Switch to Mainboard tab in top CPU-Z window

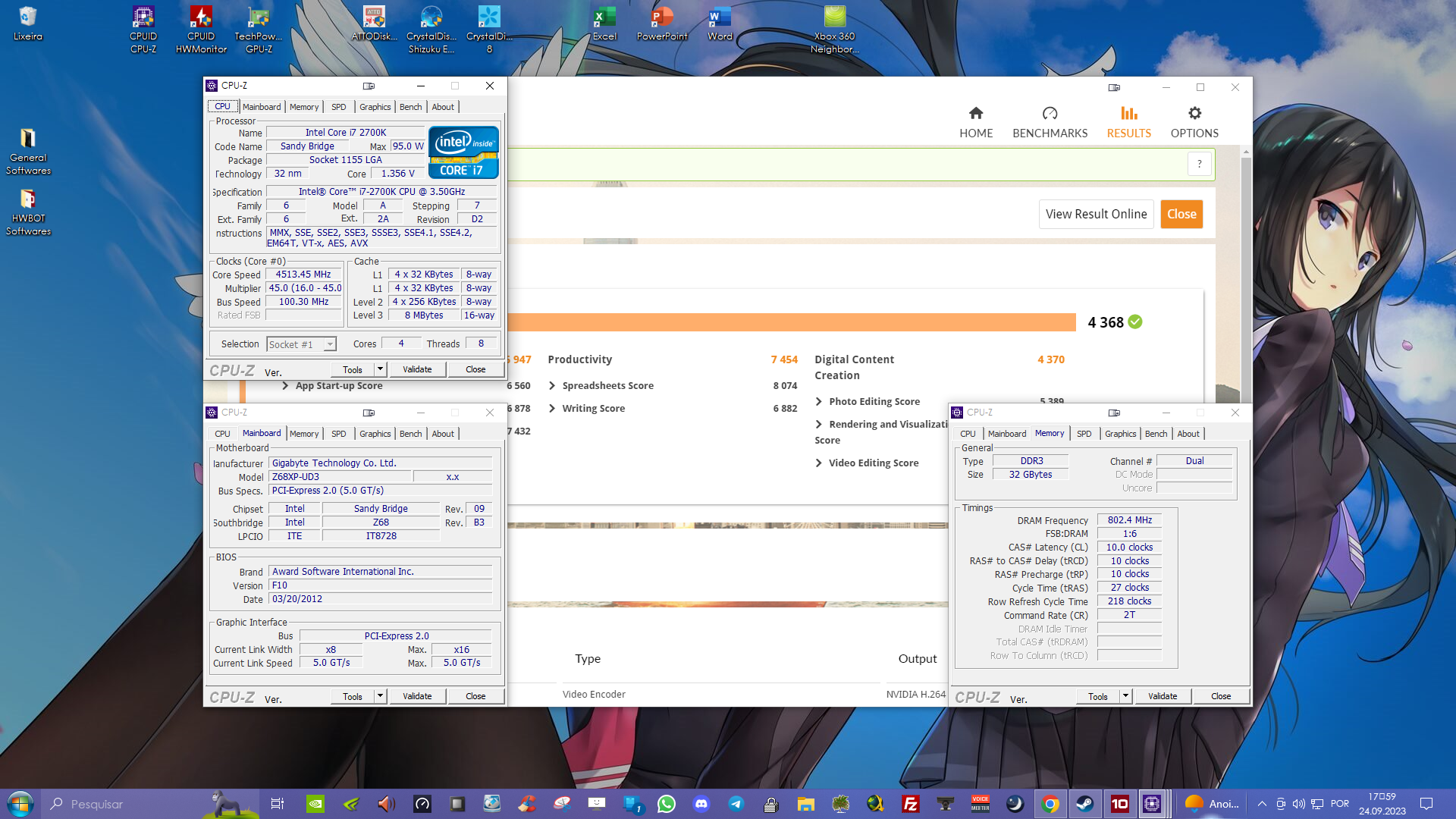262,107
